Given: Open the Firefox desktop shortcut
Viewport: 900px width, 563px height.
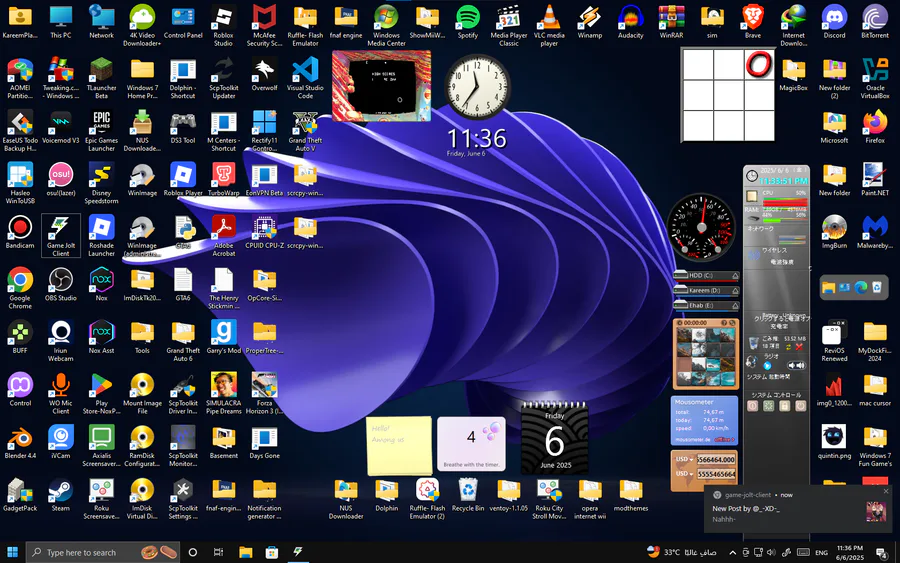Looking at the screenshot, I should (x=875, y=127).
